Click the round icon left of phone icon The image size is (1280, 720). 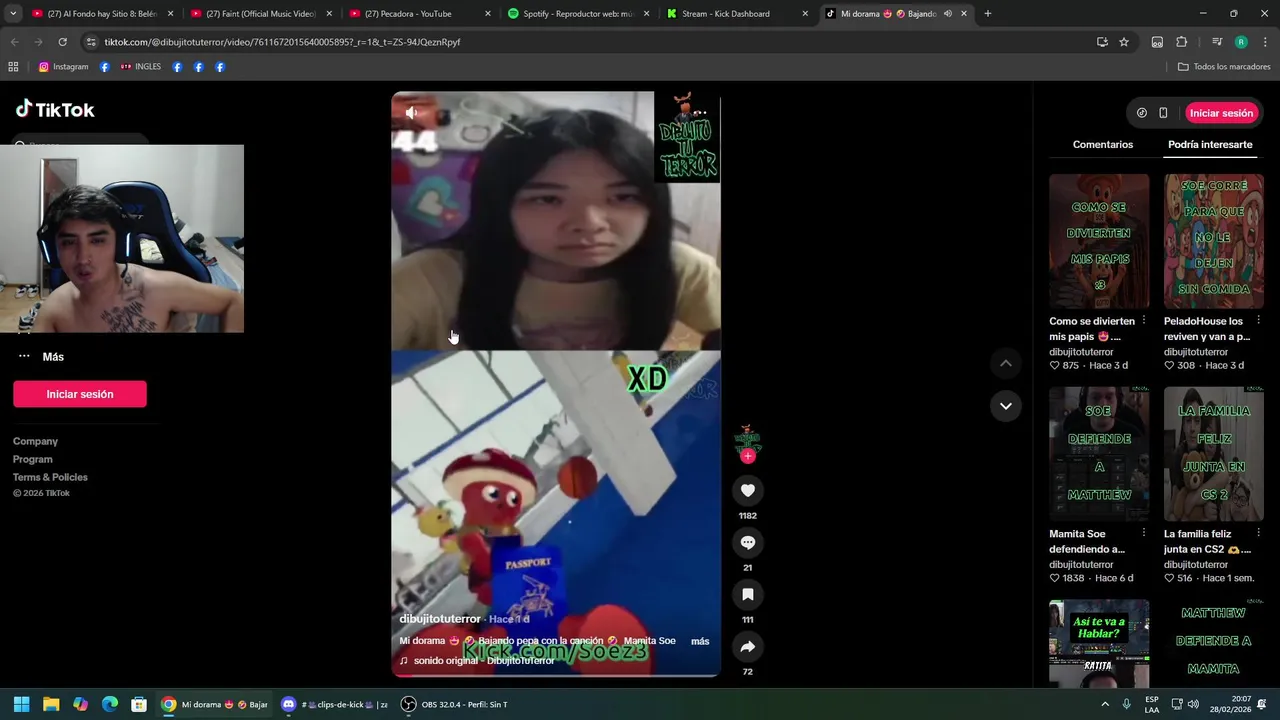[x=1142, y=113]
